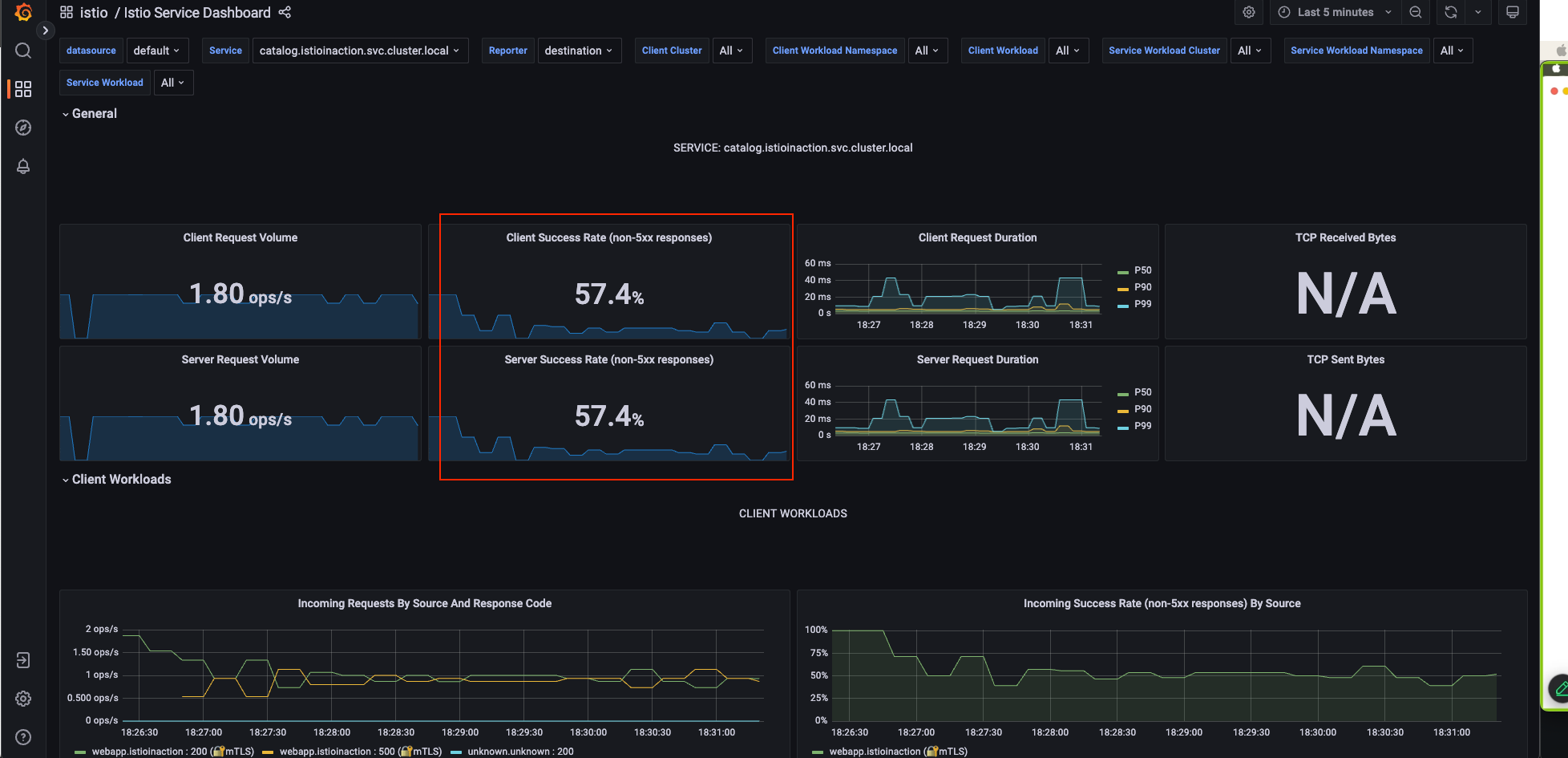
Task: Open Incoming Success Rate By Source panel title
Action: point(1162,603)
